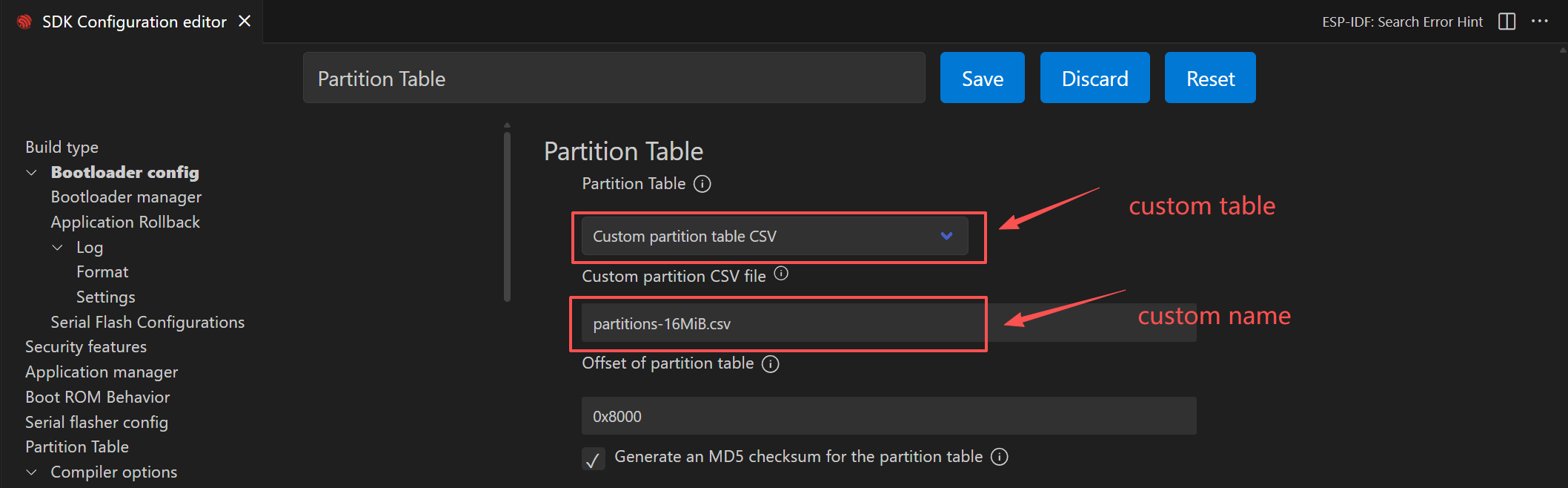Click info icon beside Offset of partition table
Screen dimensions: 1568x488
point(771,364)
